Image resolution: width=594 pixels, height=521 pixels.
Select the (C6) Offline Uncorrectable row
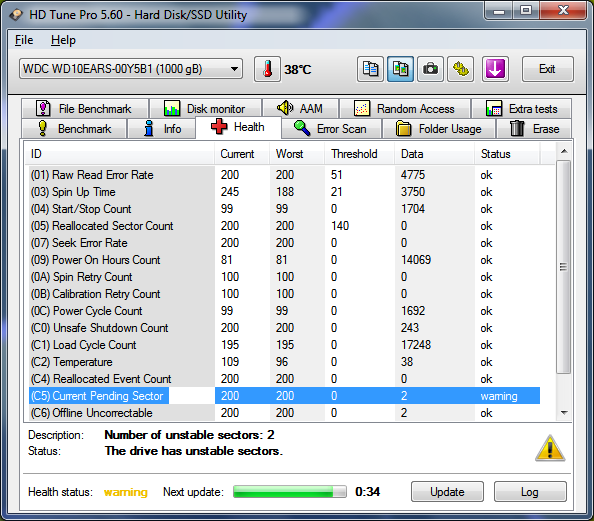[x=284, y=413]
